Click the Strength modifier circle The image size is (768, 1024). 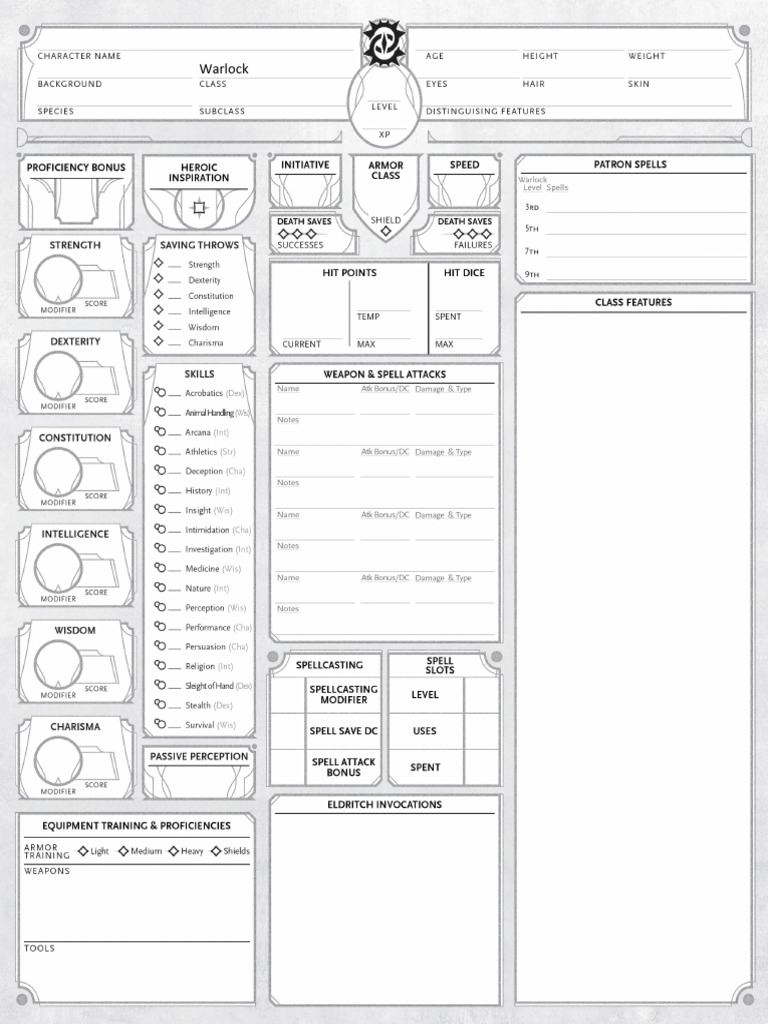coord(58,278)
